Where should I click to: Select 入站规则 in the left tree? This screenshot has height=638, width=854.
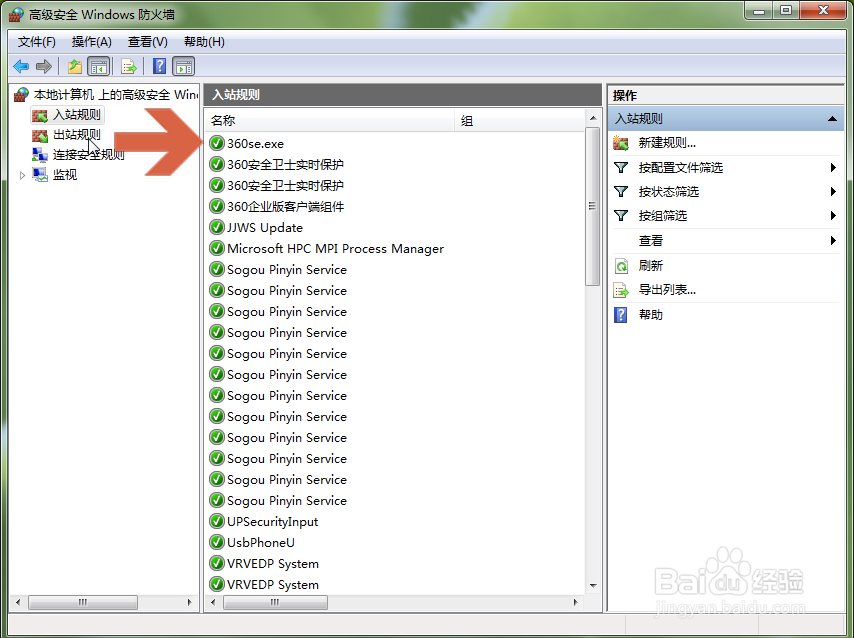77,115
